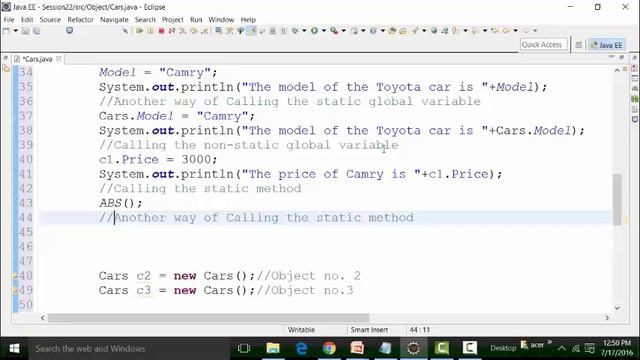
Task: Click the Previous Annotation icon
Action: pos(475,31)
